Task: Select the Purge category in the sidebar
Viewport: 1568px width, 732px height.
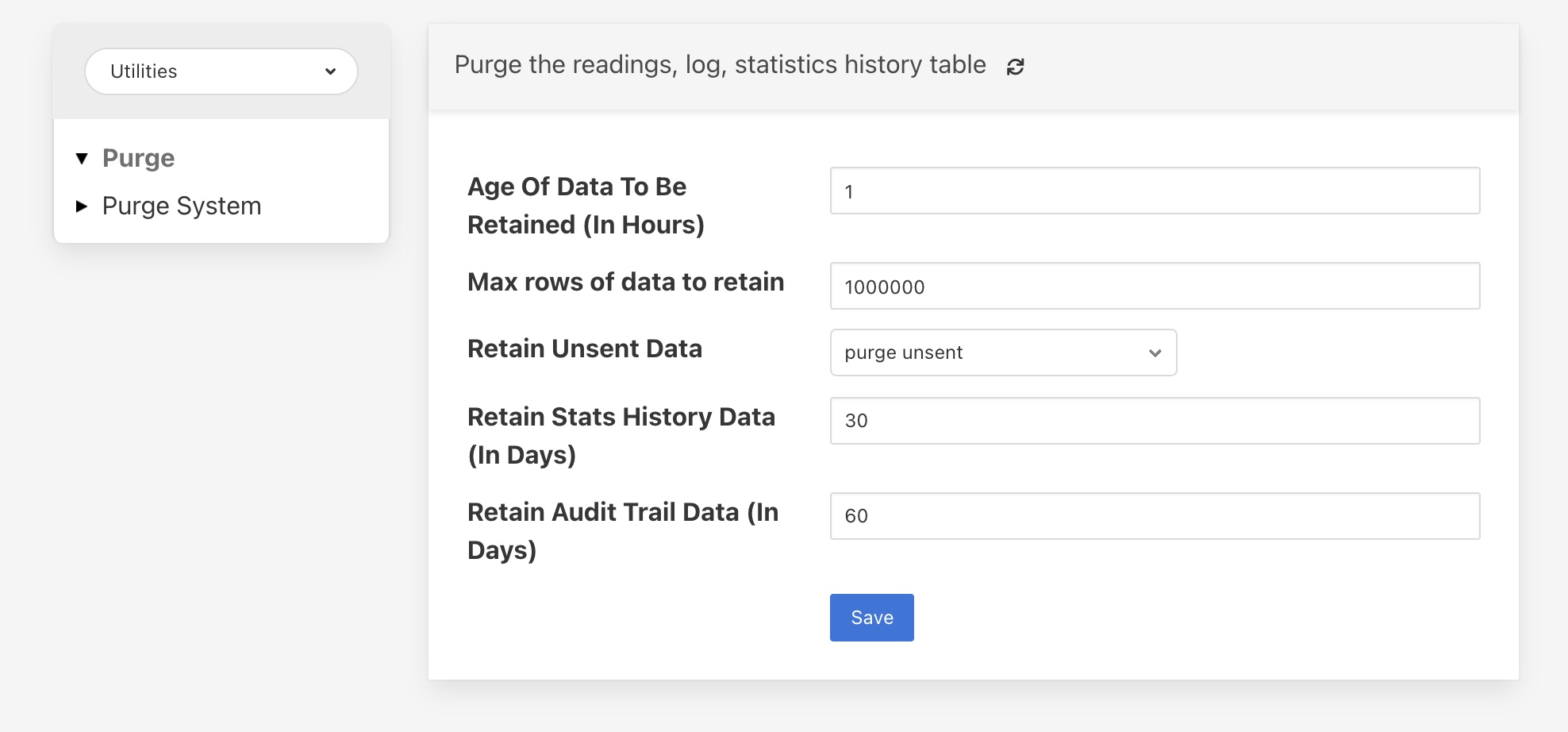Action: 139,158
